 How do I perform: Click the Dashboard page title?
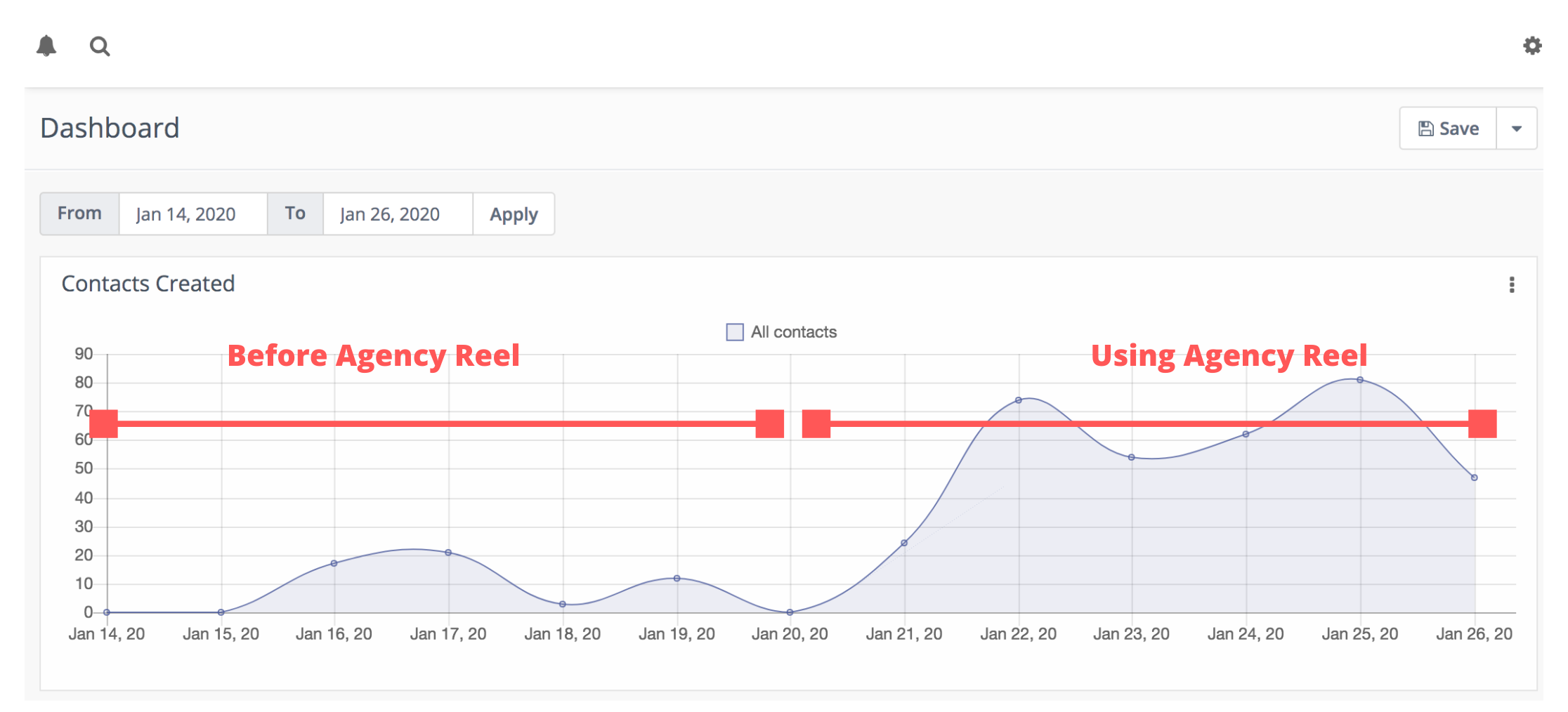[x=110, y=128]
